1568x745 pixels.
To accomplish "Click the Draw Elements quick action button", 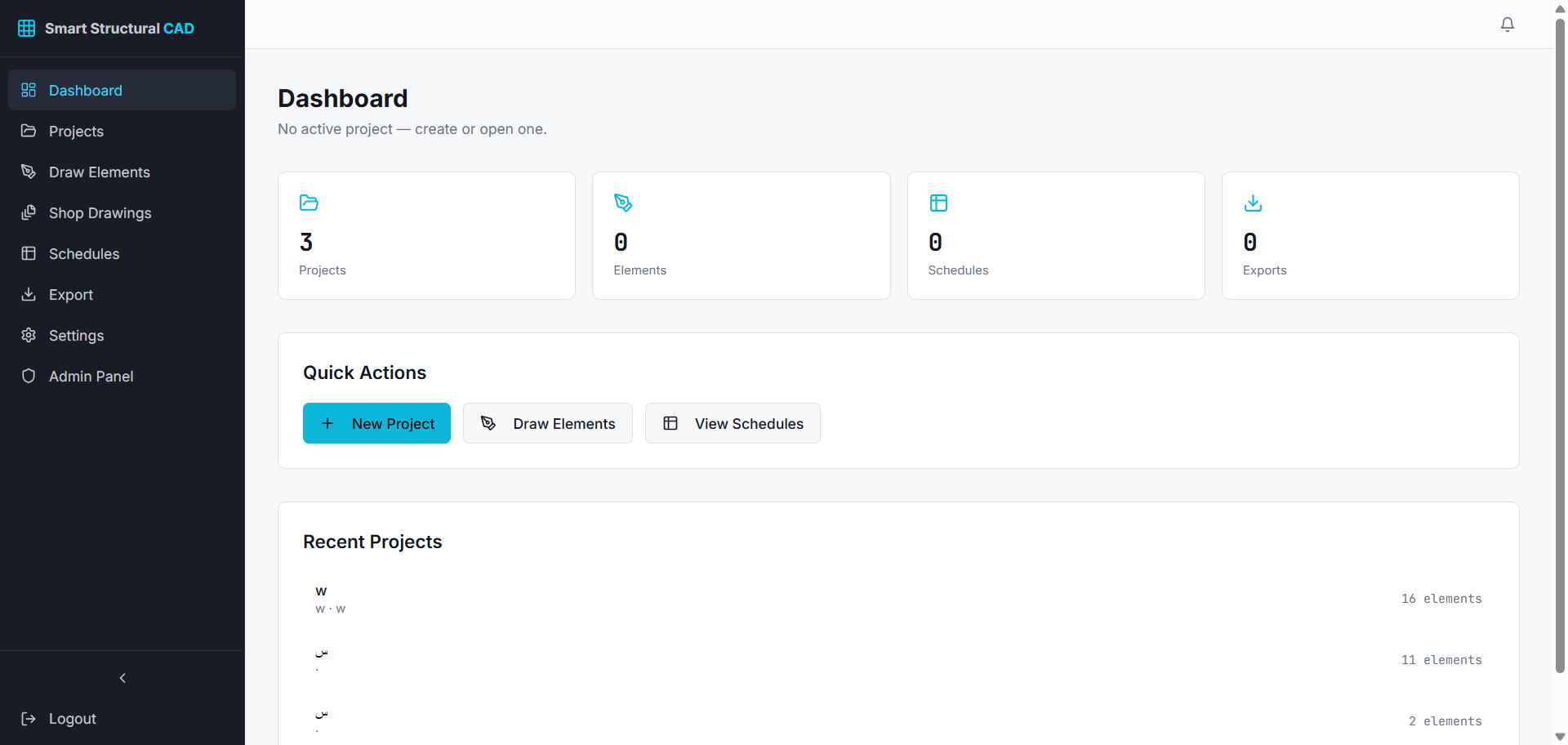I will tap(548, 423).
